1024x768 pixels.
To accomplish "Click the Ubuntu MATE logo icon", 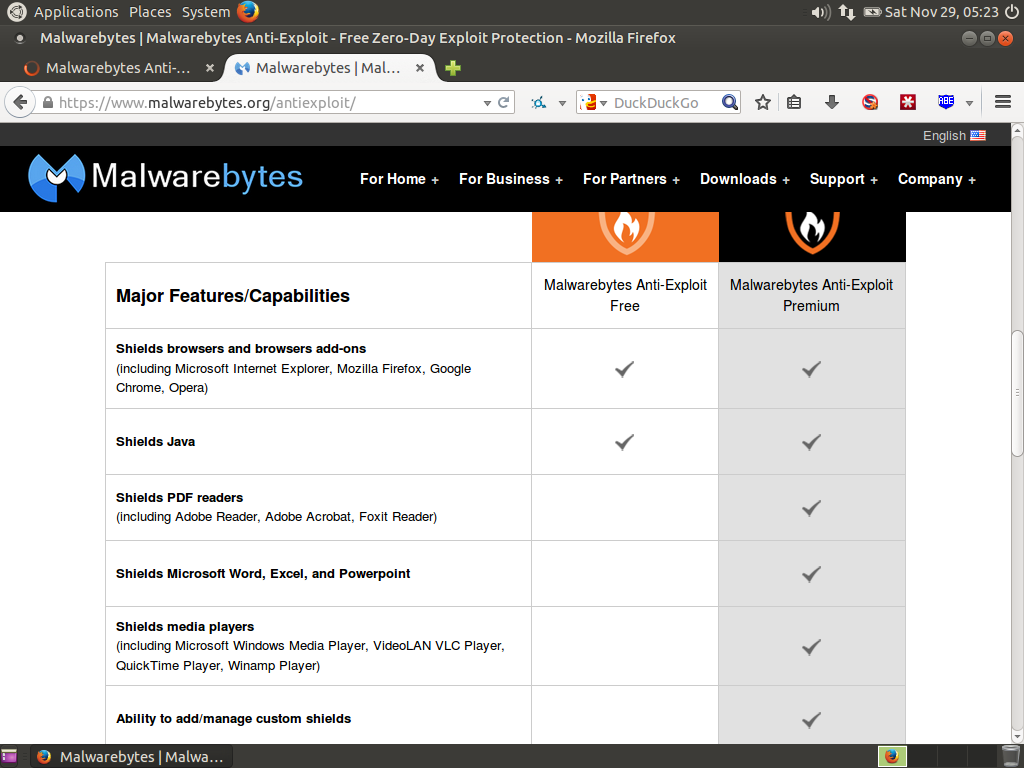I will [16, 12].
